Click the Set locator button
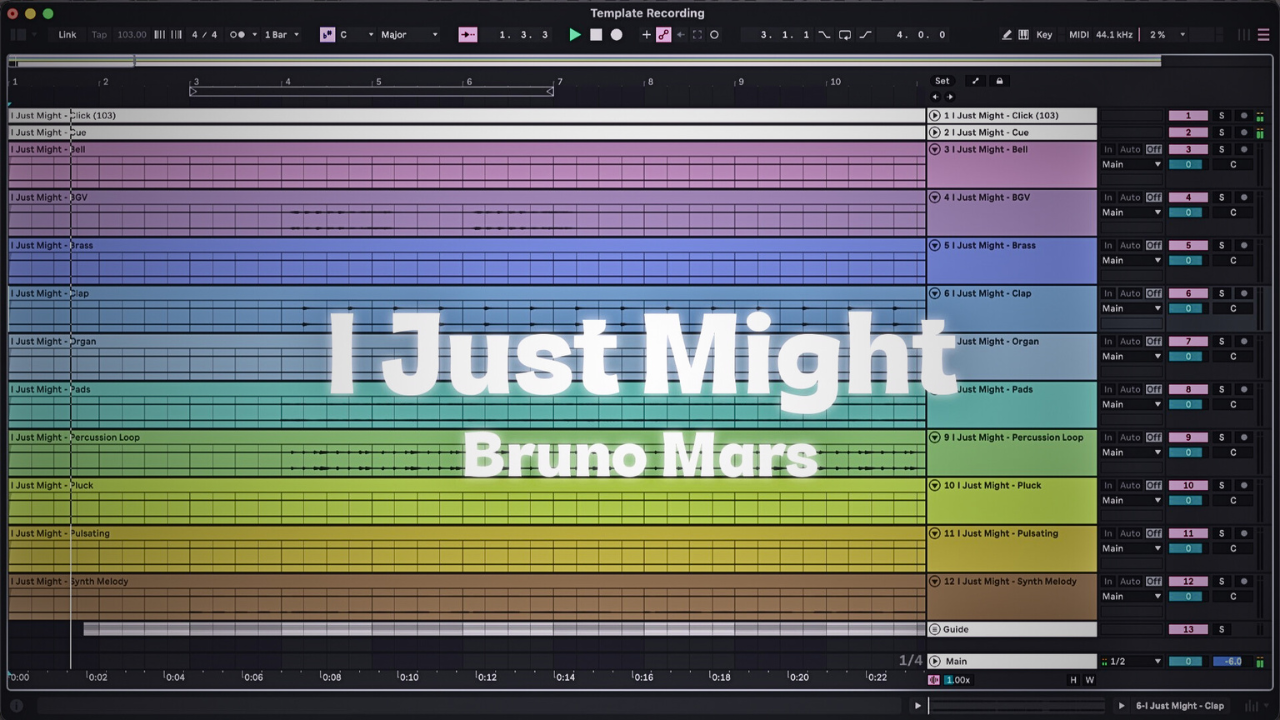The width and height of the screenshot is (1280, 720). 942,81
